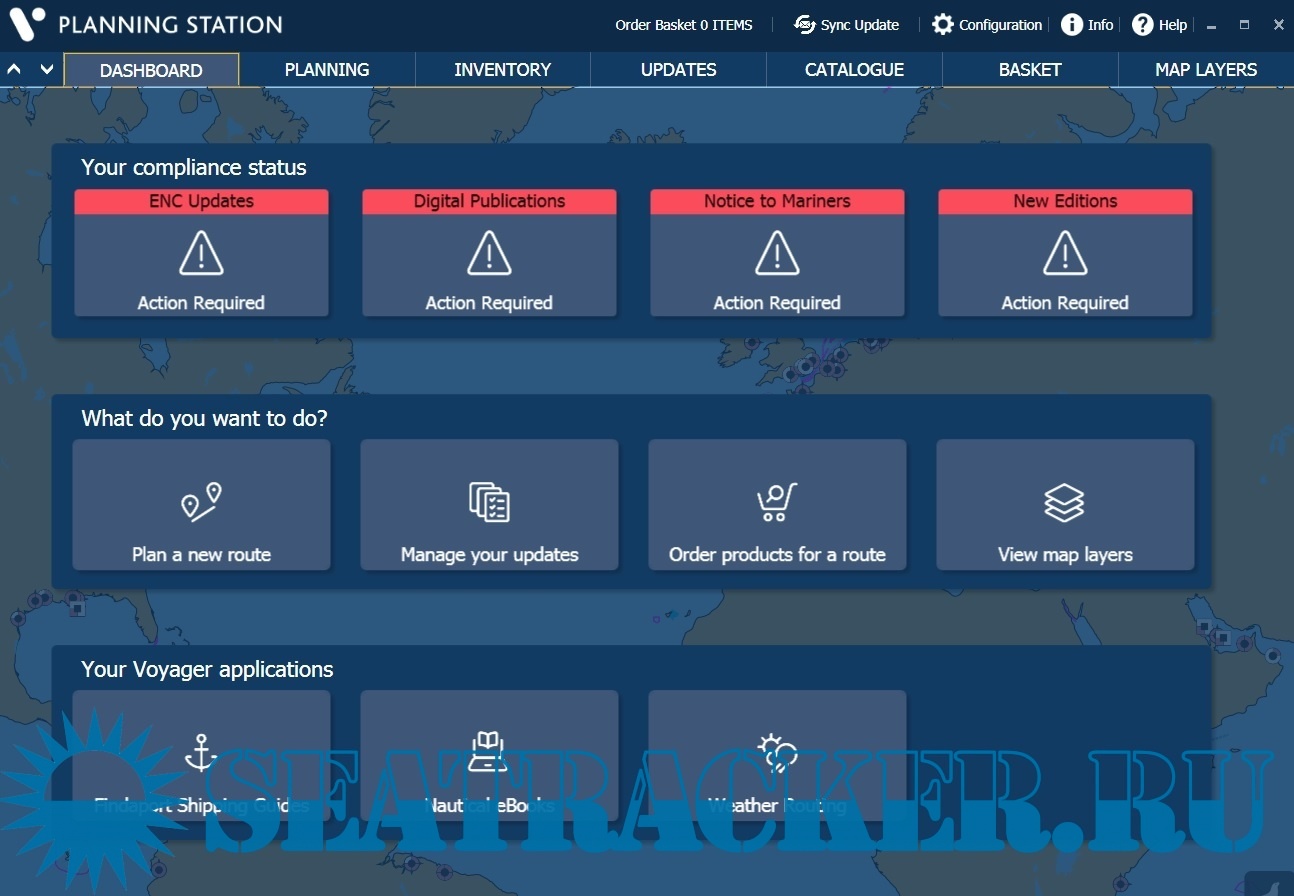The image size is (1294, 896).
Task: Select the Map Layers tab
Action: (1206, 70)
